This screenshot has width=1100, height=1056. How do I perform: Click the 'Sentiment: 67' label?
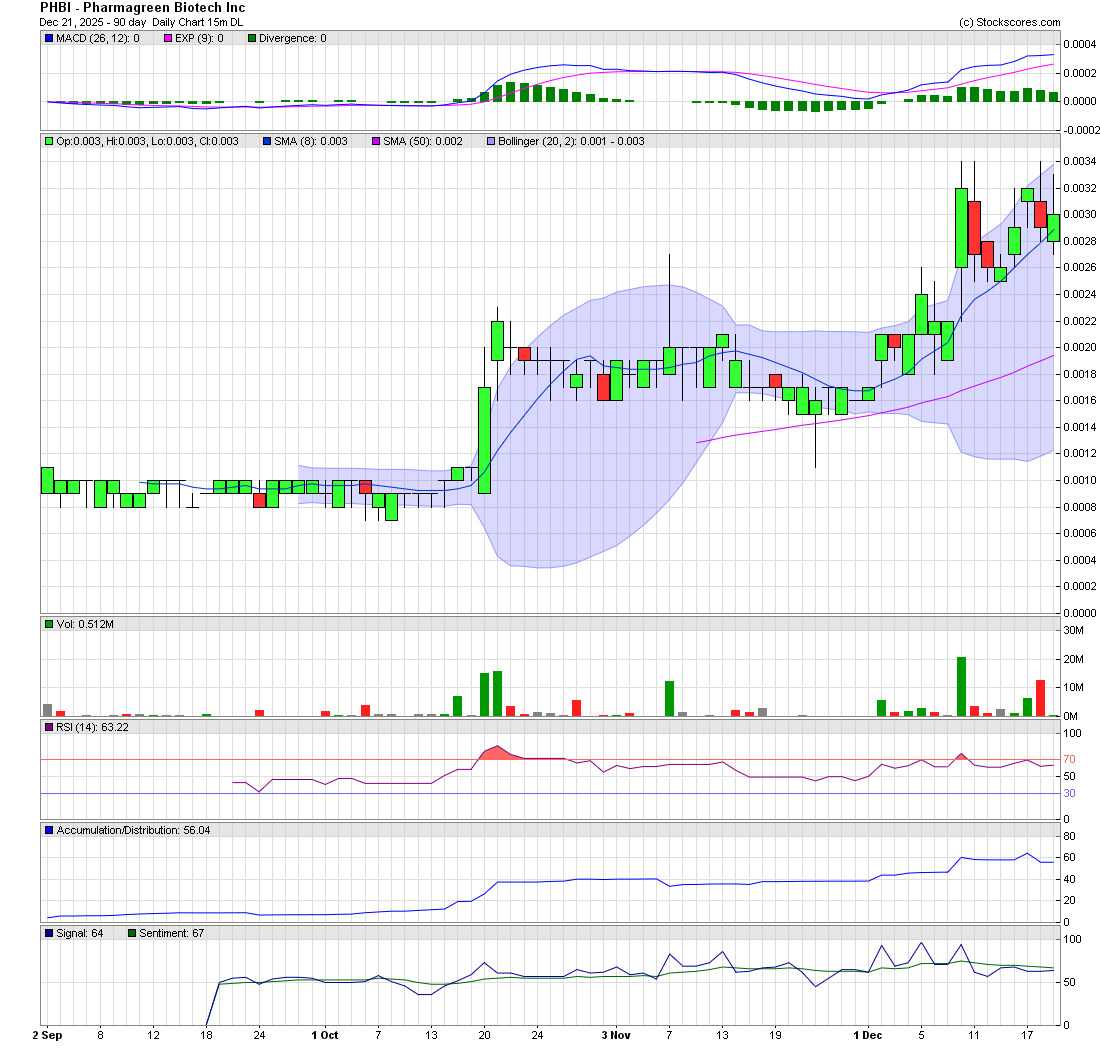point(172,933)
